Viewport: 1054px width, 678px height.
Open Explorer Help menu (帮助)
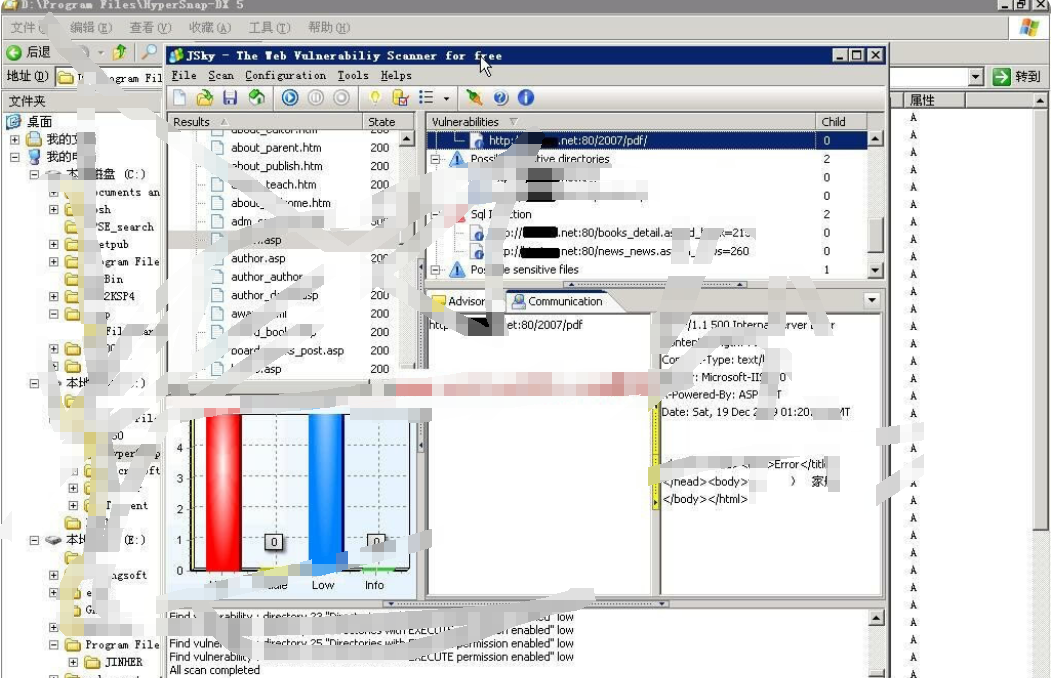(329, 28)
